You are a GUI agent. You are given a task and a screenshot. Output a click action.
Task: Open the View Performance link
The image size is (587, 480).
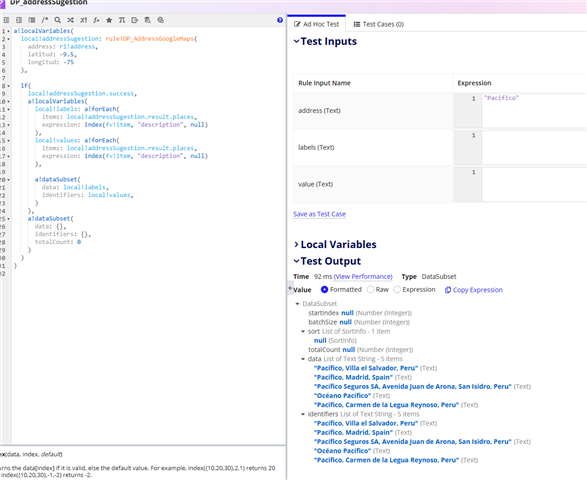(x=363, y=277)
